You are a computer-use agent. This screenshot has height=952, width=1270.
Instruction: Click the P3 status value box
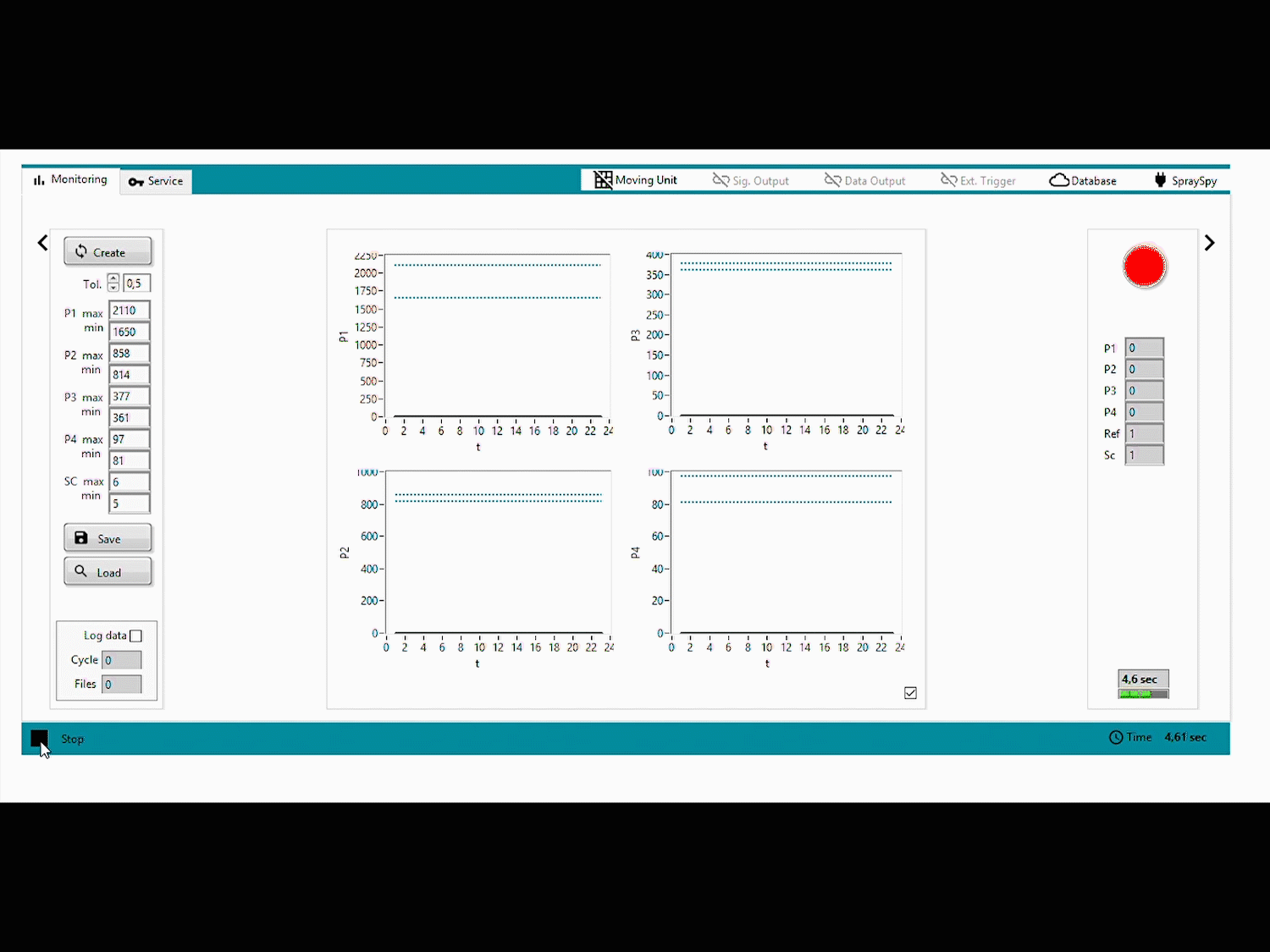[1144, 391]
